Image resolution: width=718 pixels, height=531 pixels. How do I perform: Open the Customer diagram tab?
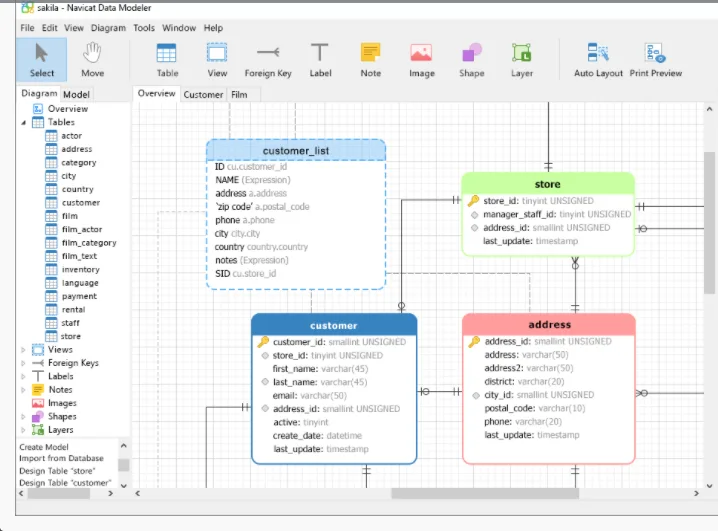pos(203,94)
